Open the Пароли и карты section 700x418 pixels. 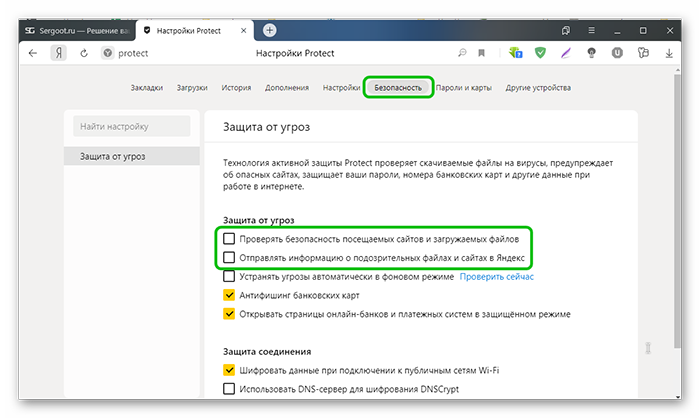[x=463, y=88]
